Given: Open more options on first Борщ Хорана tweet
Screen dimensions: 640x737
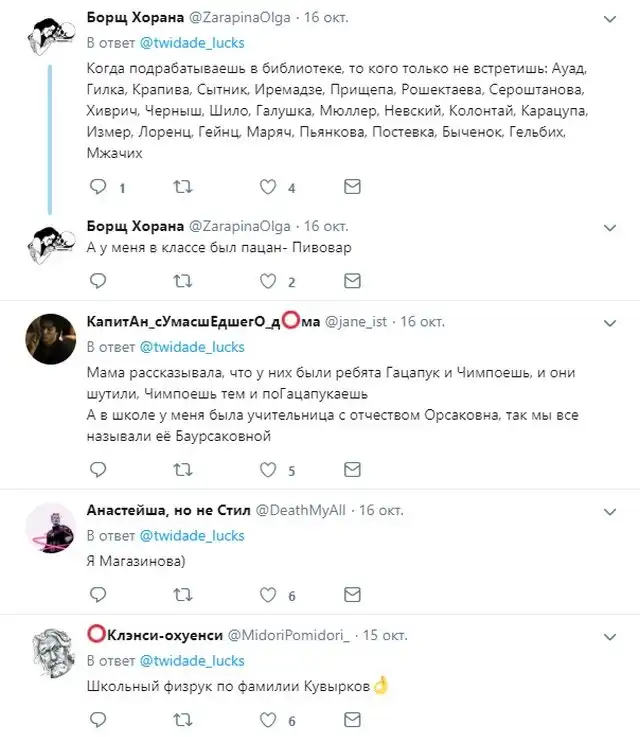Looking at the screenshot, I should pyautogui.click(x=611, y=20).
